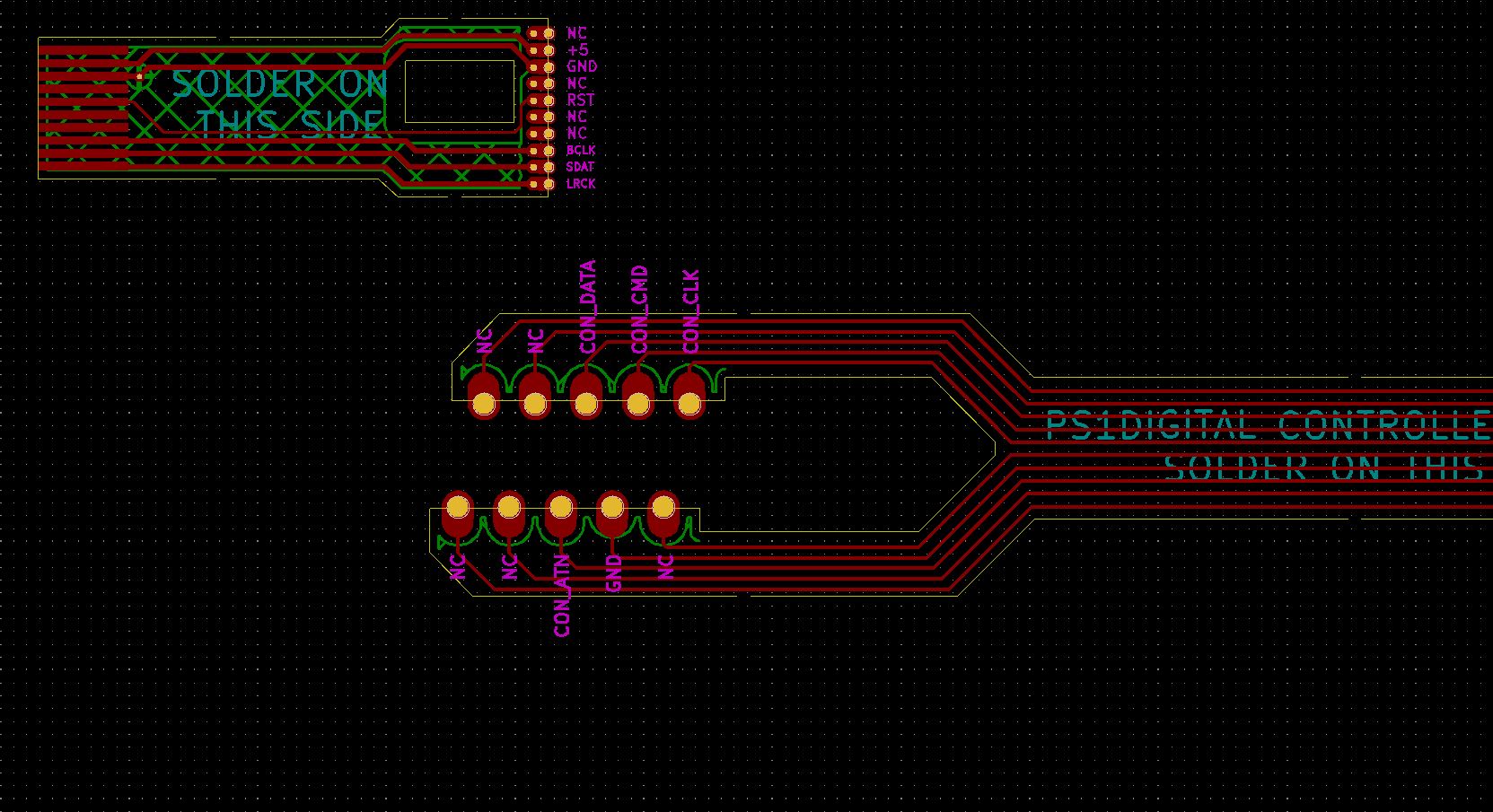Click the +5 net label text
Image resolution: width=1493 pixels, height=812 pixels.
pos(577,50)
